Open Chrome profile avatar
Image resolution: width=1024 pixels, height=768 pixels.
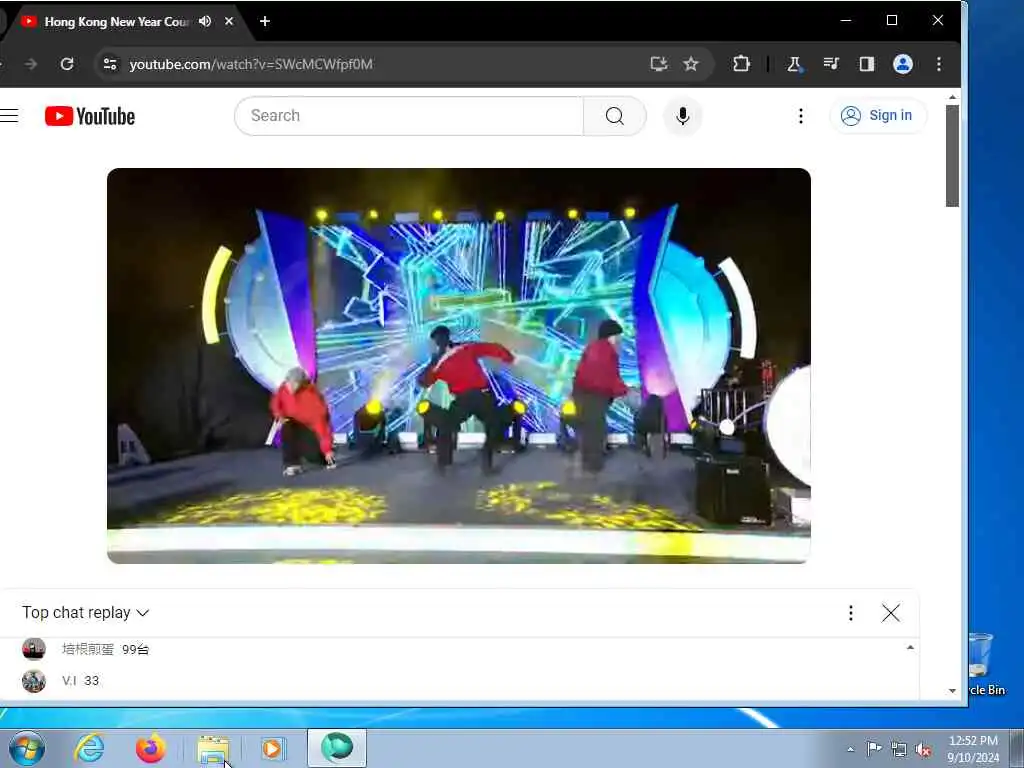click(x=903, y=64)
